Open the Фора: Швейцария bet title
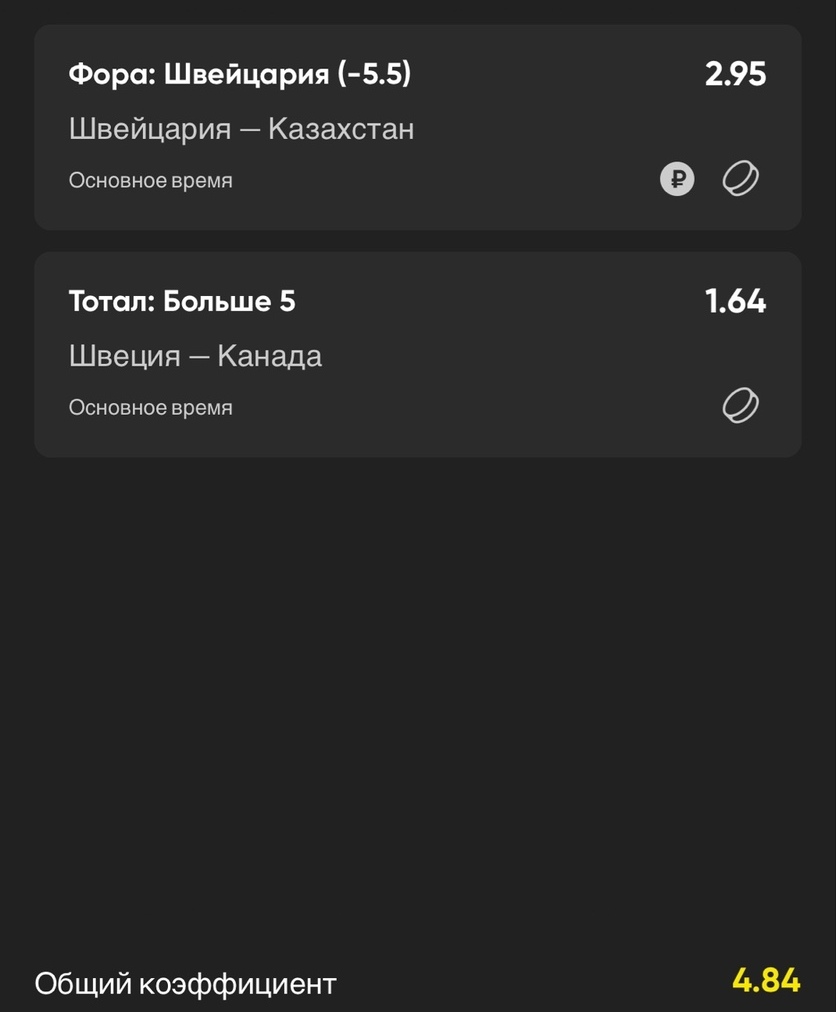Viewport: 836px width, 1012px height. coord(240,74)
